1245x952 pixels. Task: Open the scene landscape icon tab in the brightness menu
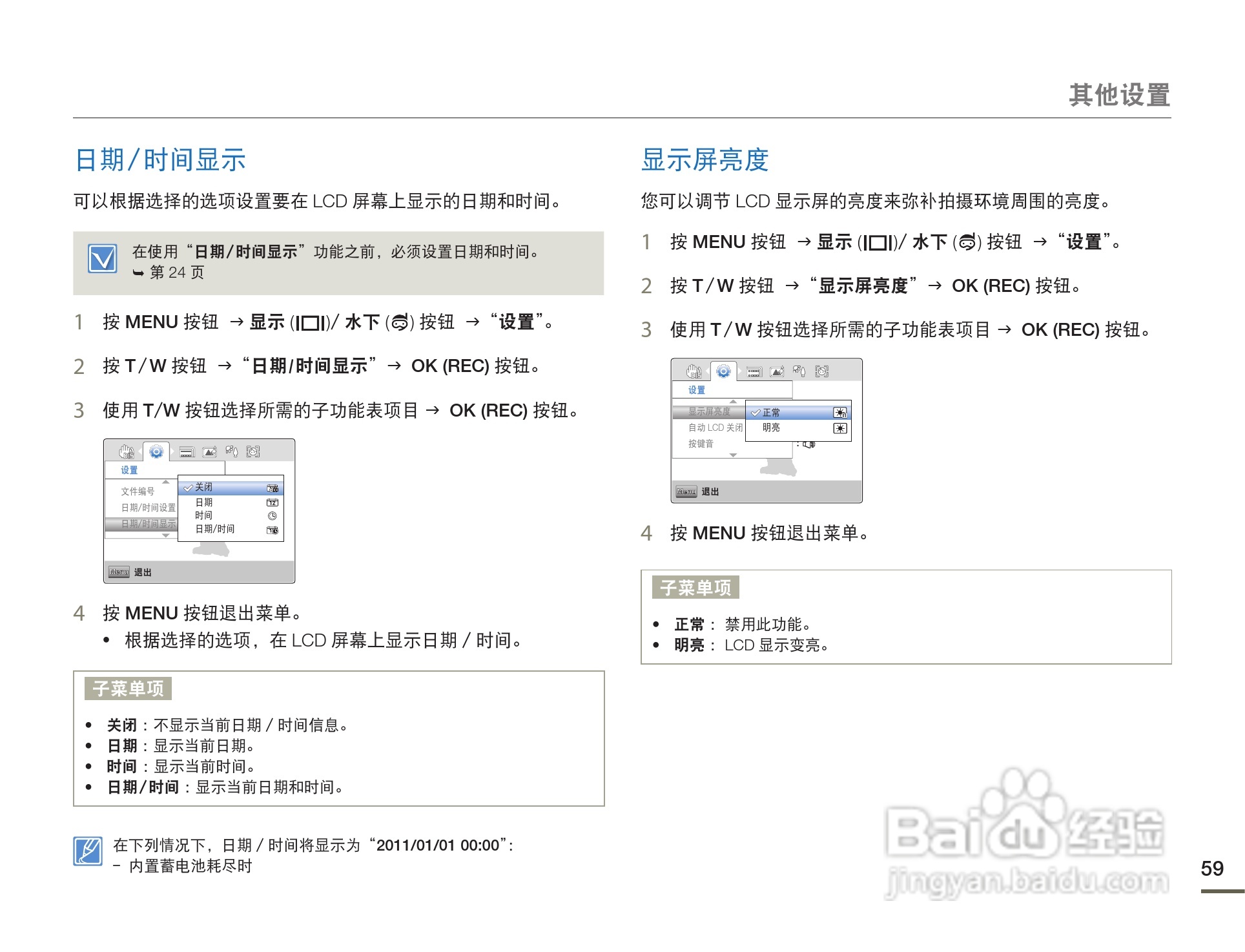[777, 372]
